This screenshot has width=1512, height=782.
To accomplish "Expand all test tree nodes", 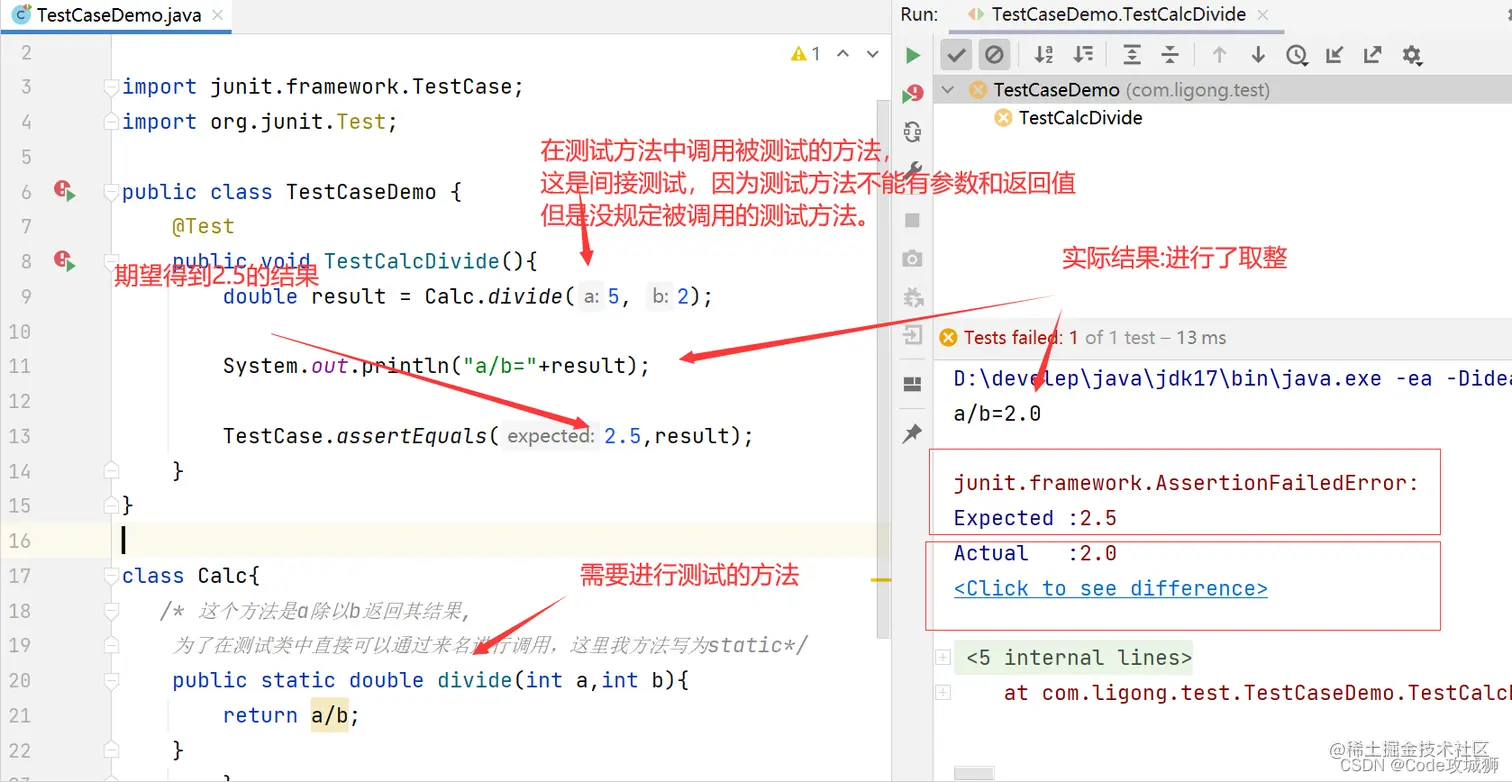I will pyautogui.click(x=1131, y=55).
